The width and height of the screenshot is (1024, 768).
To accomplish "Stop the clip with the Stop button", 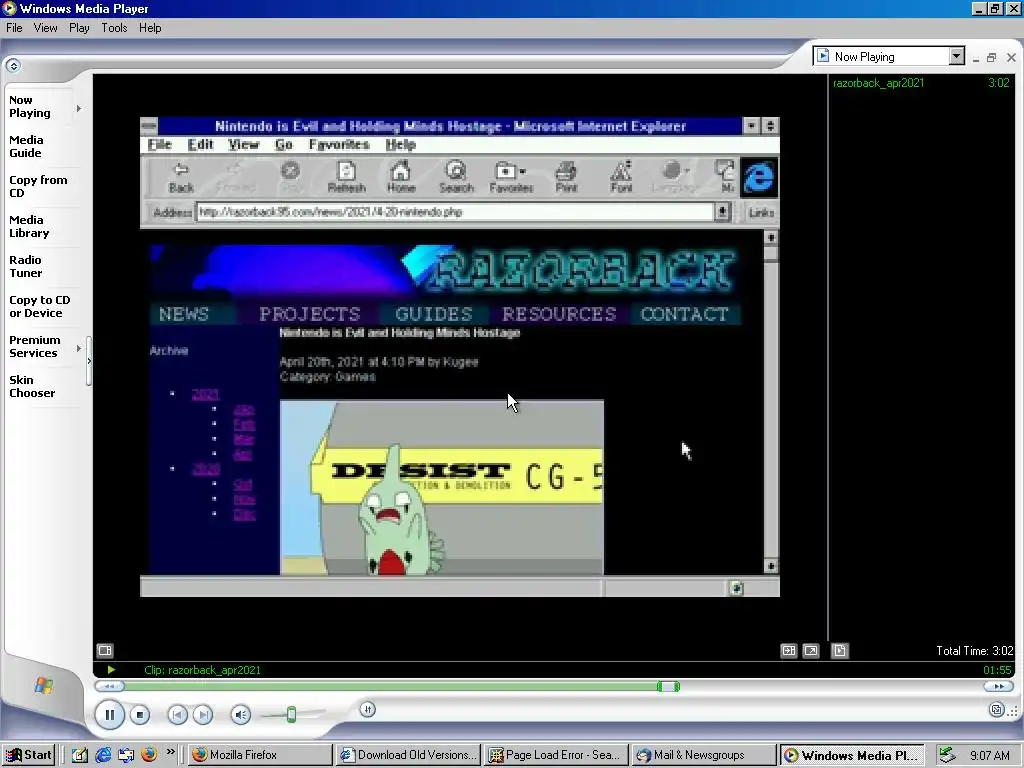I will [139, 715].
